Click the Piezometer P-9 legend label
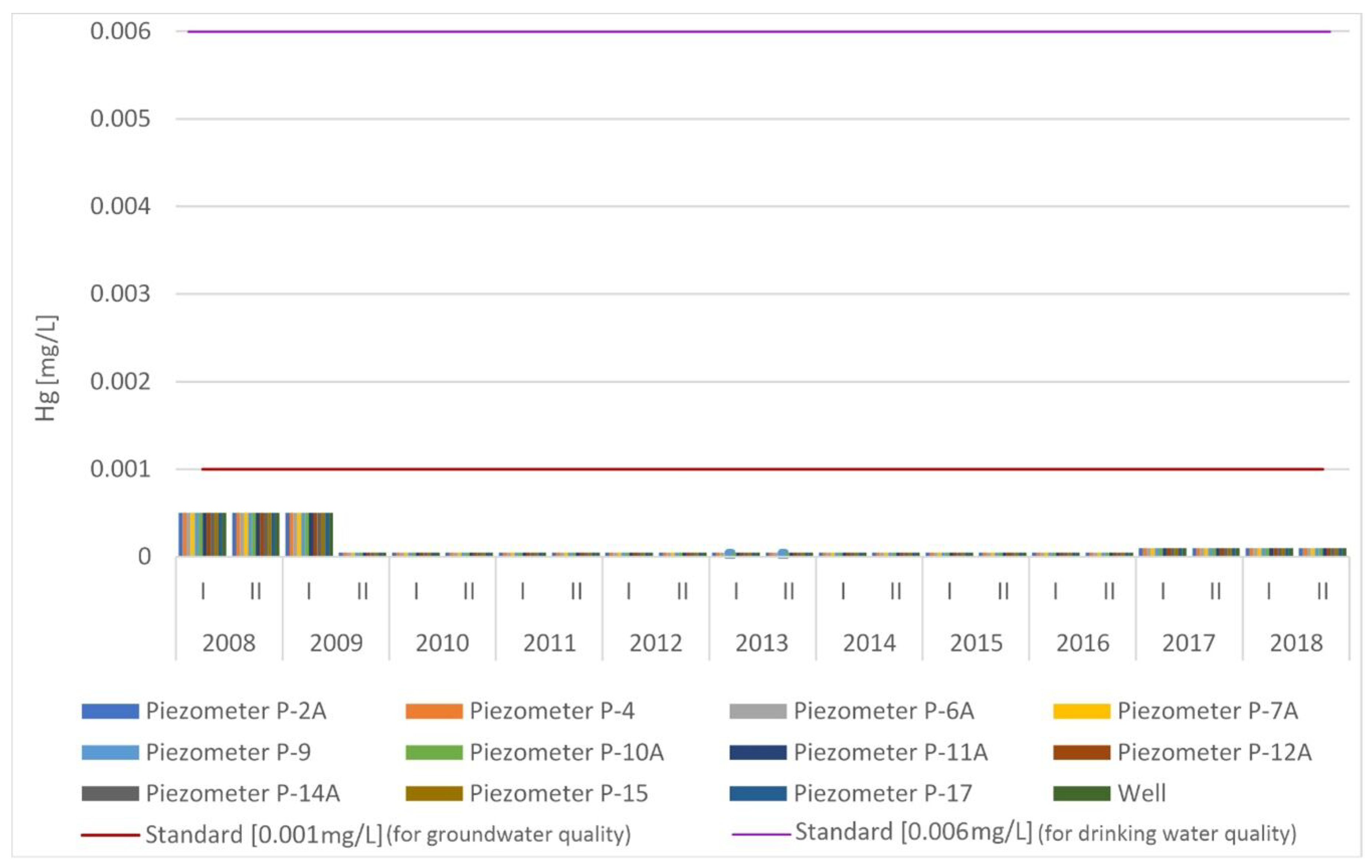This screenshot has width=1372, height=868. point(228,752)
